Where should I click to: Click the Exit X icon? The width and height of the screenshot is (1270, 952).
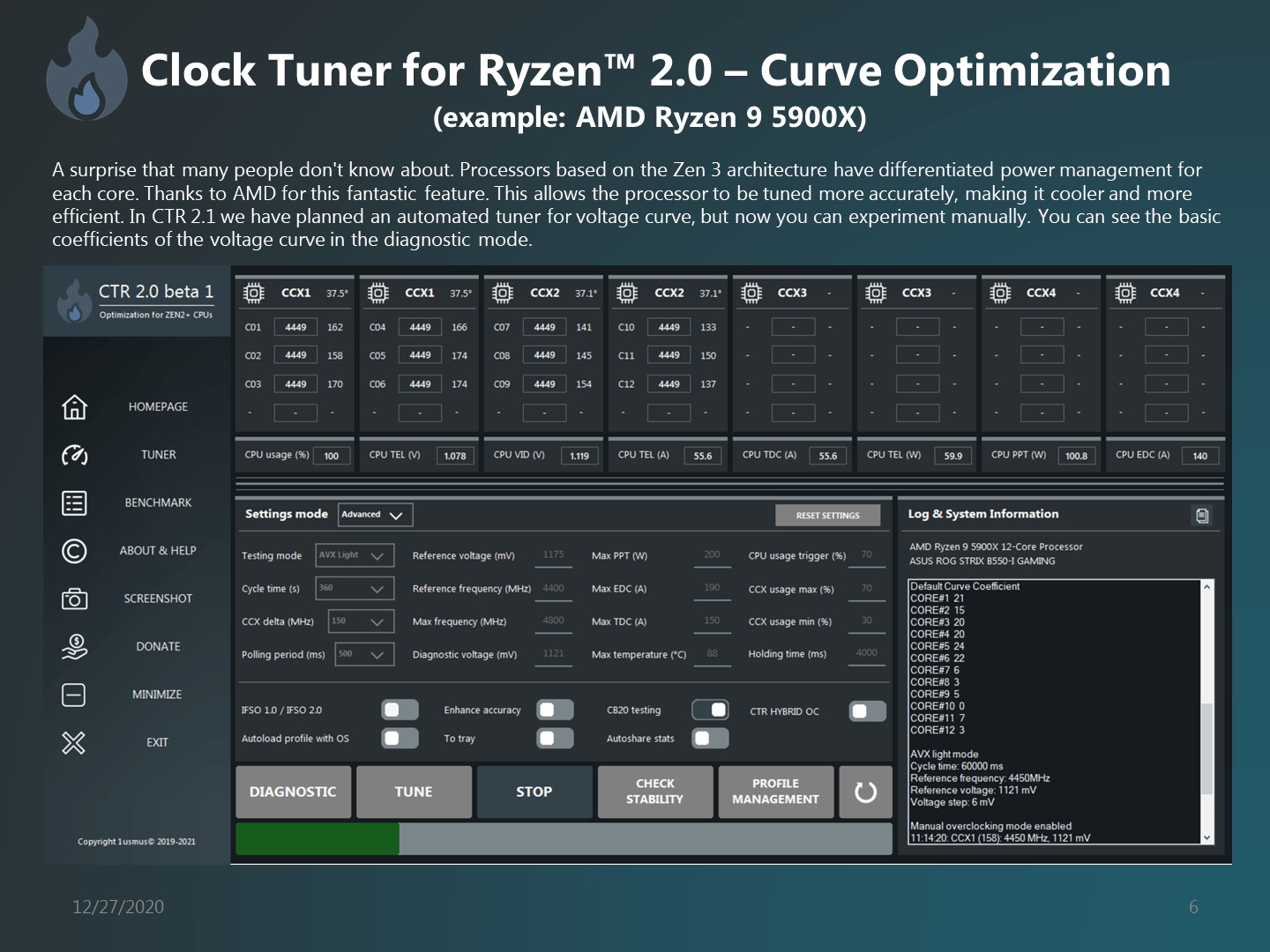click(74, 742)
